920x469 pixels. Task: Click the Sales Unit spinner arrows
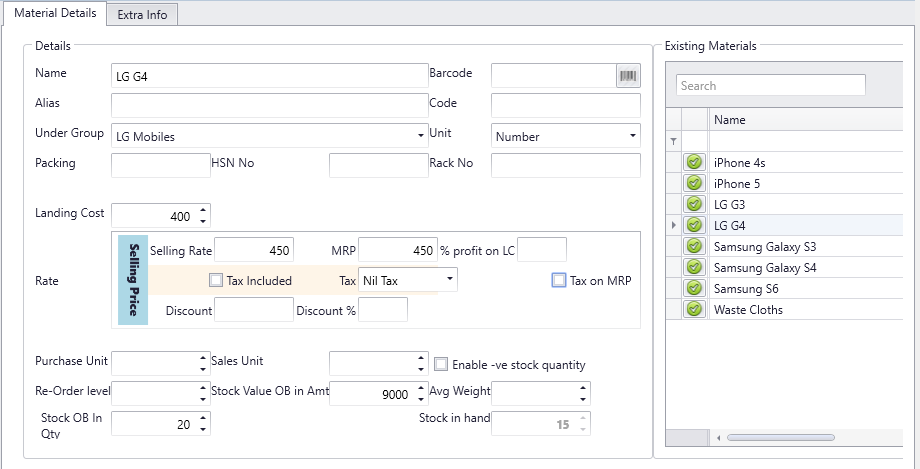tap(421, 364)
